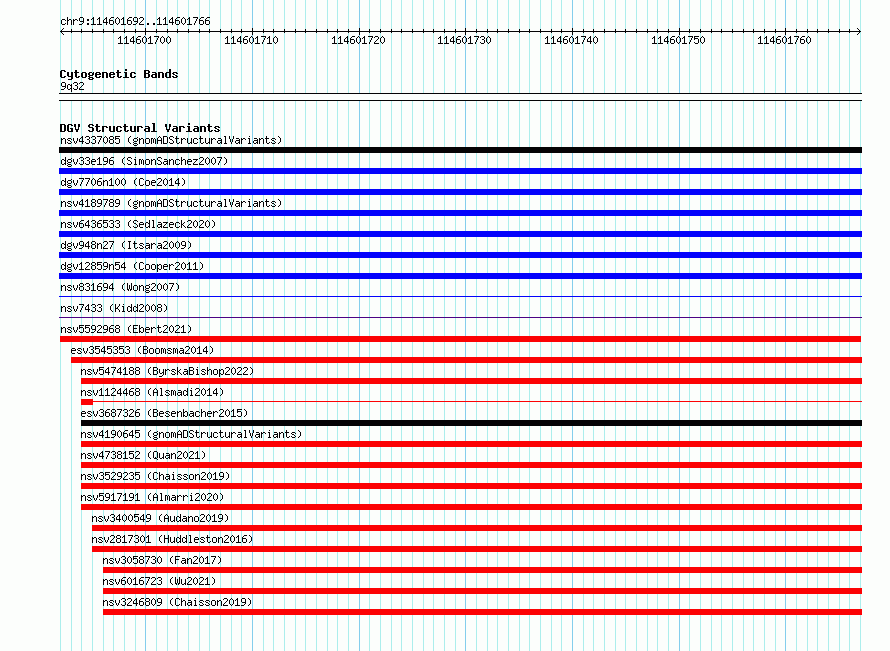Open variant nsv3246809 (Chaisson2019)
Viewport: 890px width, 651px height.
(177, 602)
